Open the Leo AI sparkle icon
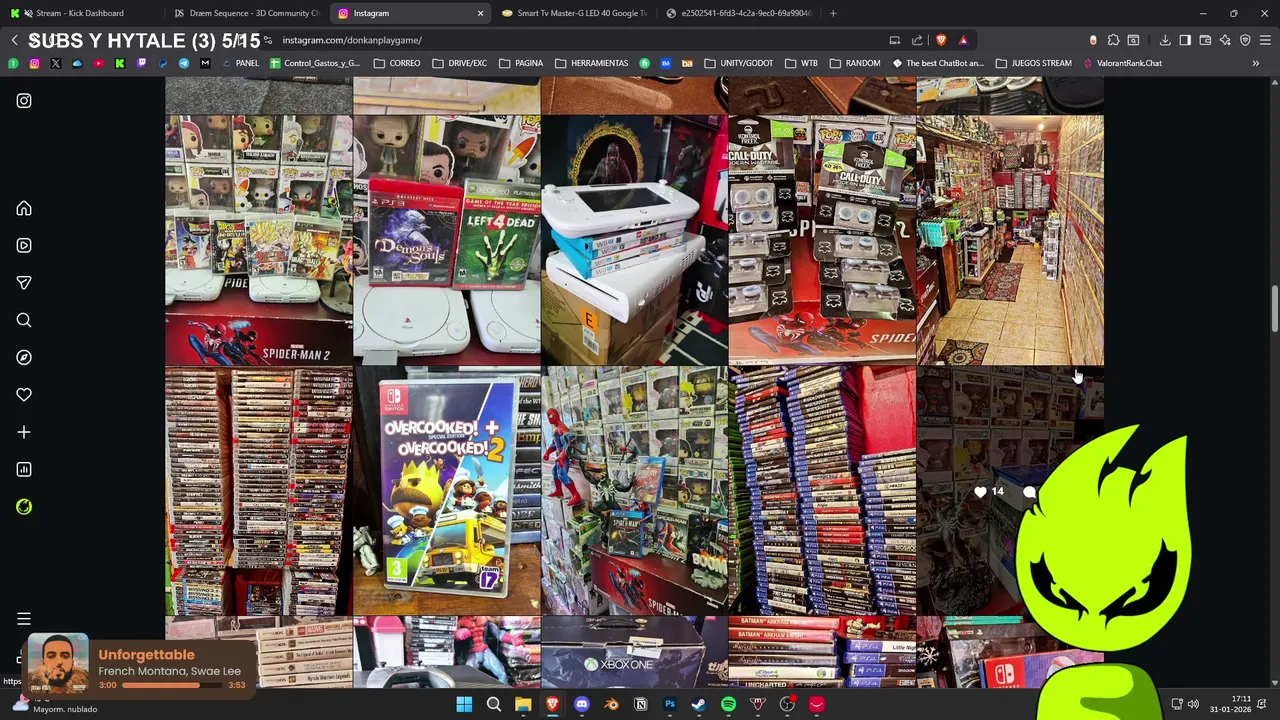This screenshot has width=1280, height=720. tap(1225, 40)
